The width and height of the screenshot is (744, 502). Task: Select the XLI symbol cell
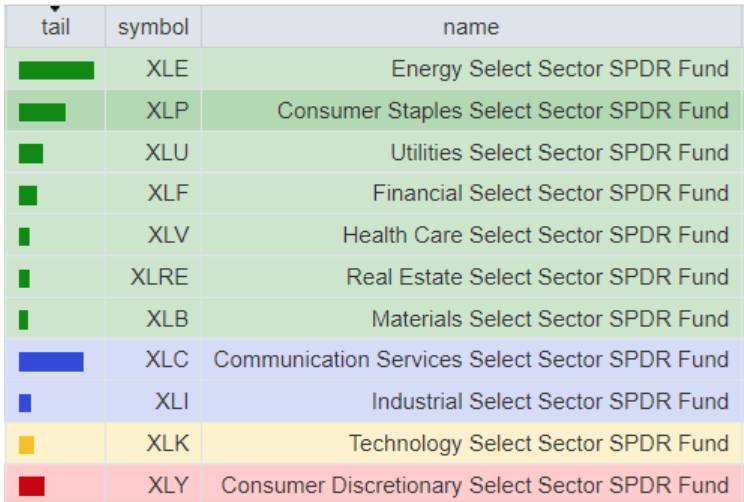[x=171, y=402]
